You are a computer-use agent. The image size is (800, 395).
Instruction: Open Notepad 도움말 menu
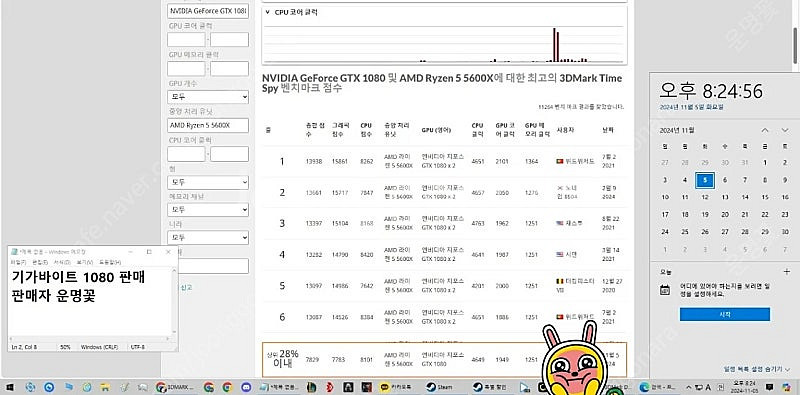point(110,262)
